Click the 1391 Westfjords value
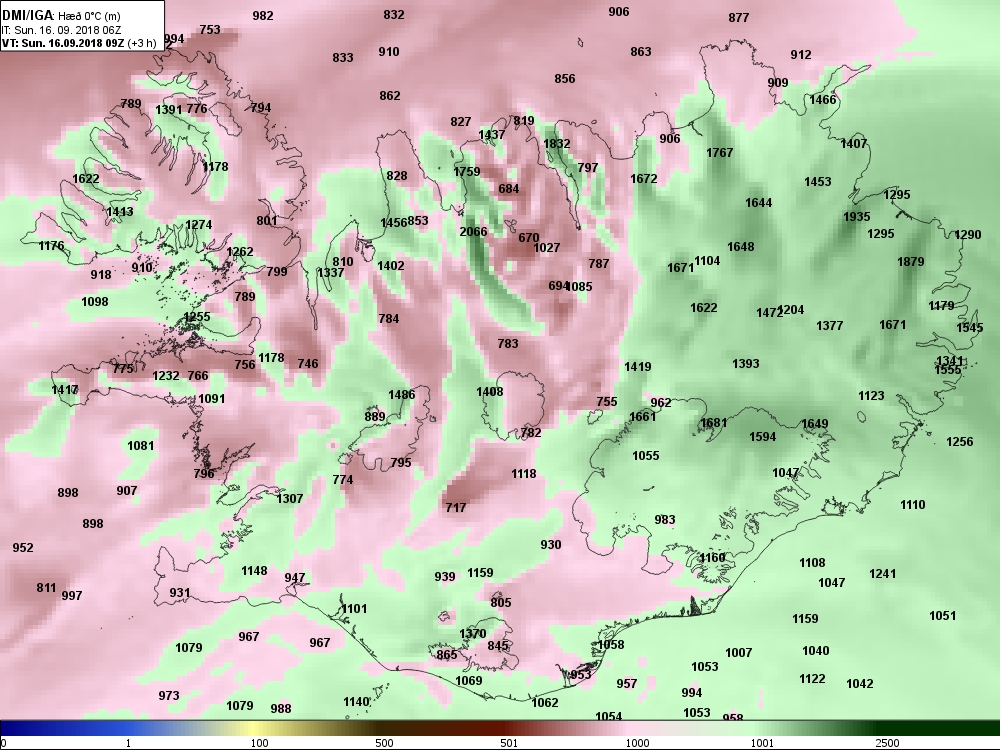The image size is (1000, 750). coord(169,110)
